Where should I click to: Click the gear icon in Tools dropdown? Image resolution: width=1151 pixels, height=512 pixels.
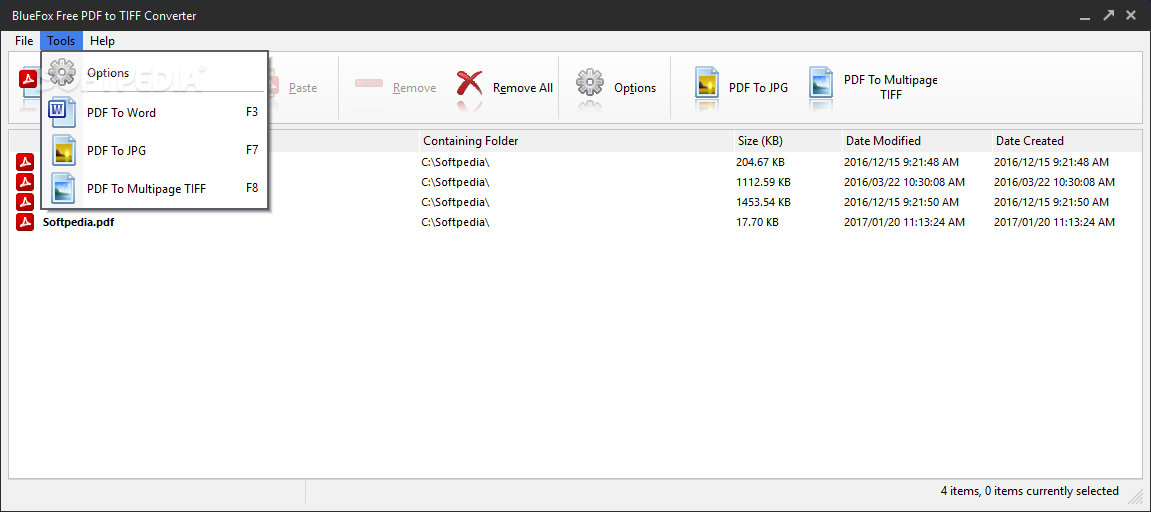[x=62, y=73]
